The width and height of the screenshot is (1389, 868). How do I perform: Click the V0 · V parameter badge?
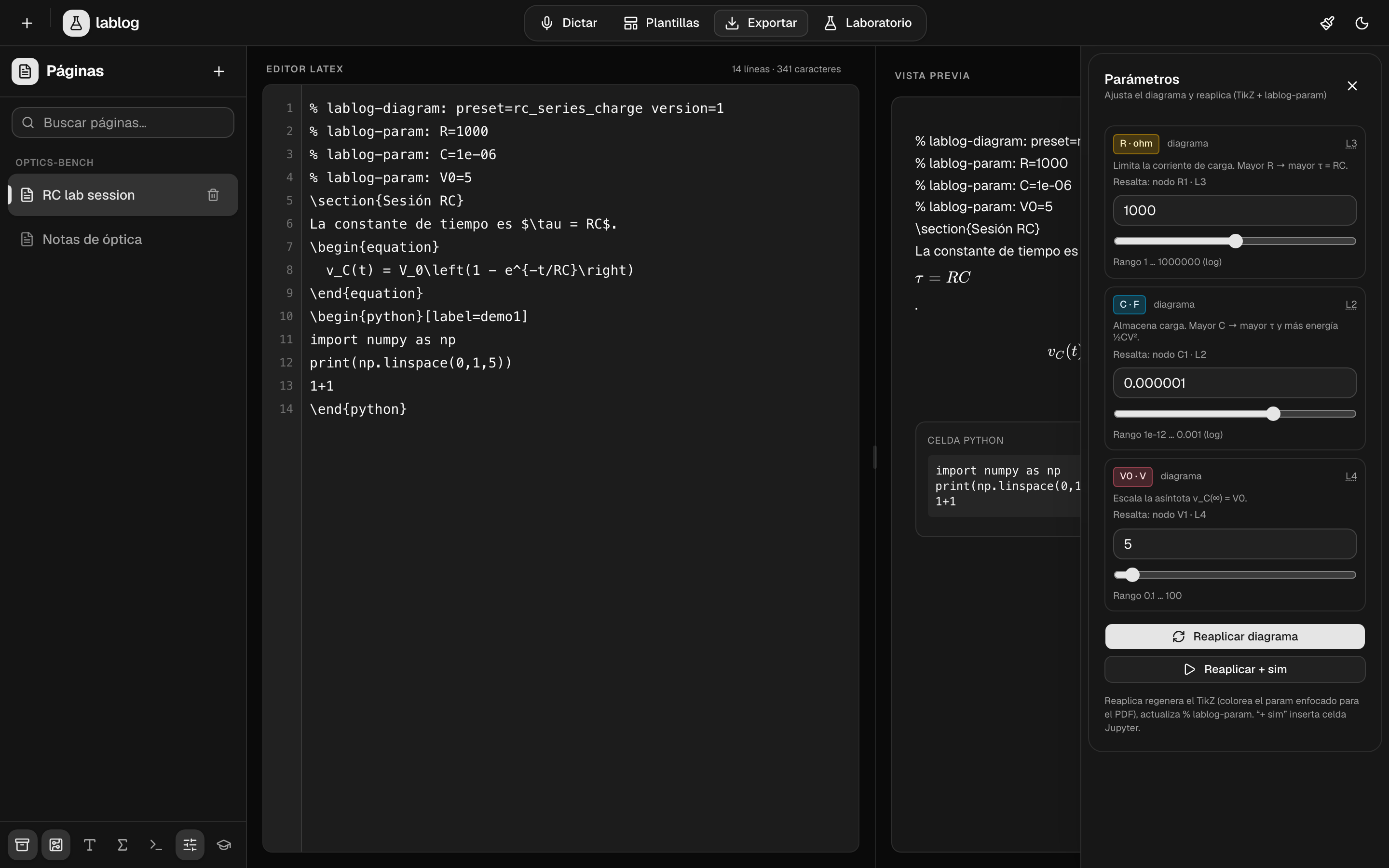click(x=1132, y=476)
